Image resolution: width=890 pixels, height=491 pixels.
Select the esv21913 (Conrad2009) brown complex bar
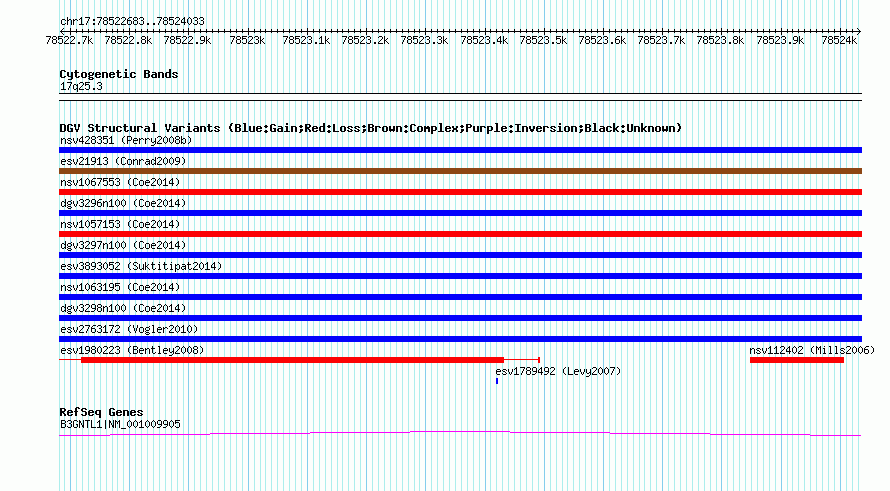(x=460, y=171)
